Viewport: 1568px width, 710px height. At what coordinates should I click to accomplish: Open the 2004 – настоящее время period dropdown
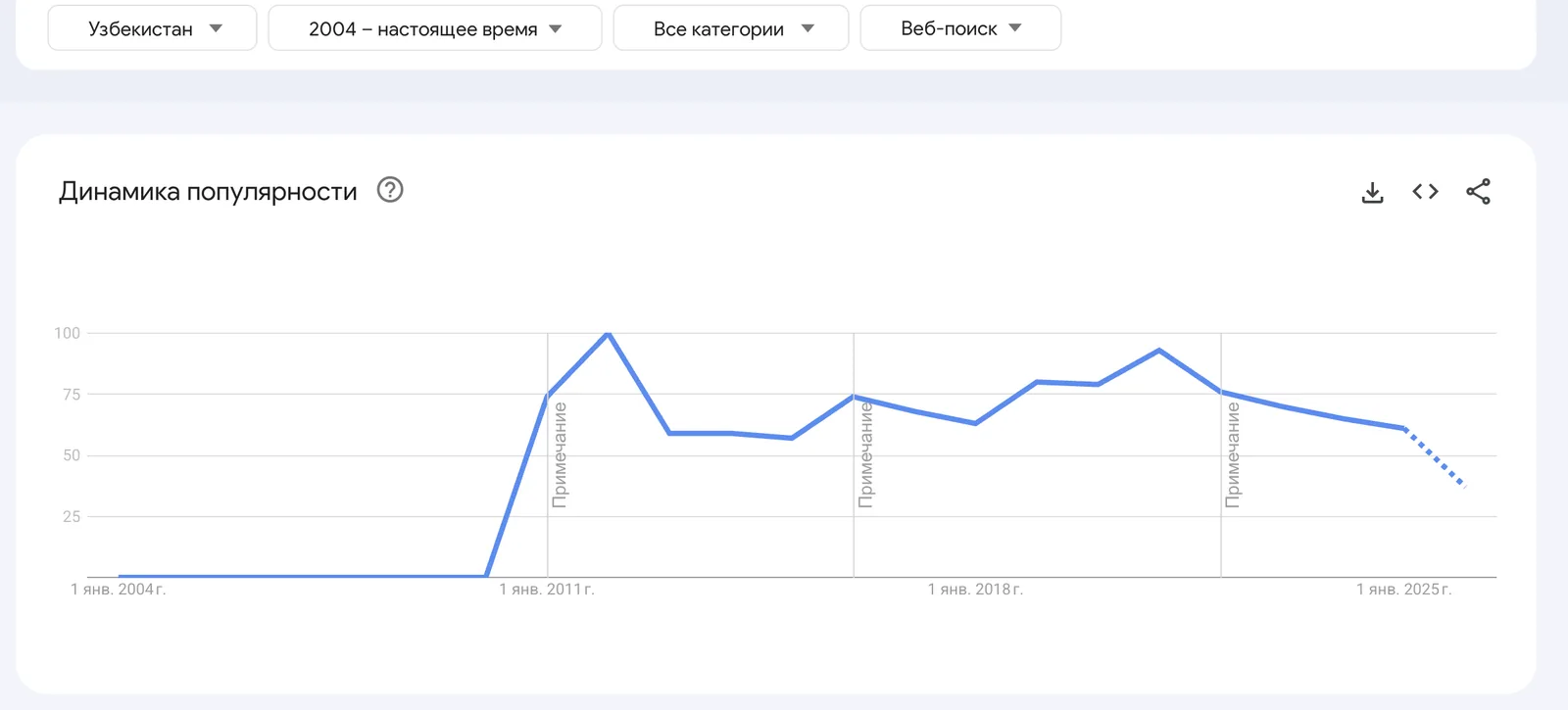coord(435,28)
